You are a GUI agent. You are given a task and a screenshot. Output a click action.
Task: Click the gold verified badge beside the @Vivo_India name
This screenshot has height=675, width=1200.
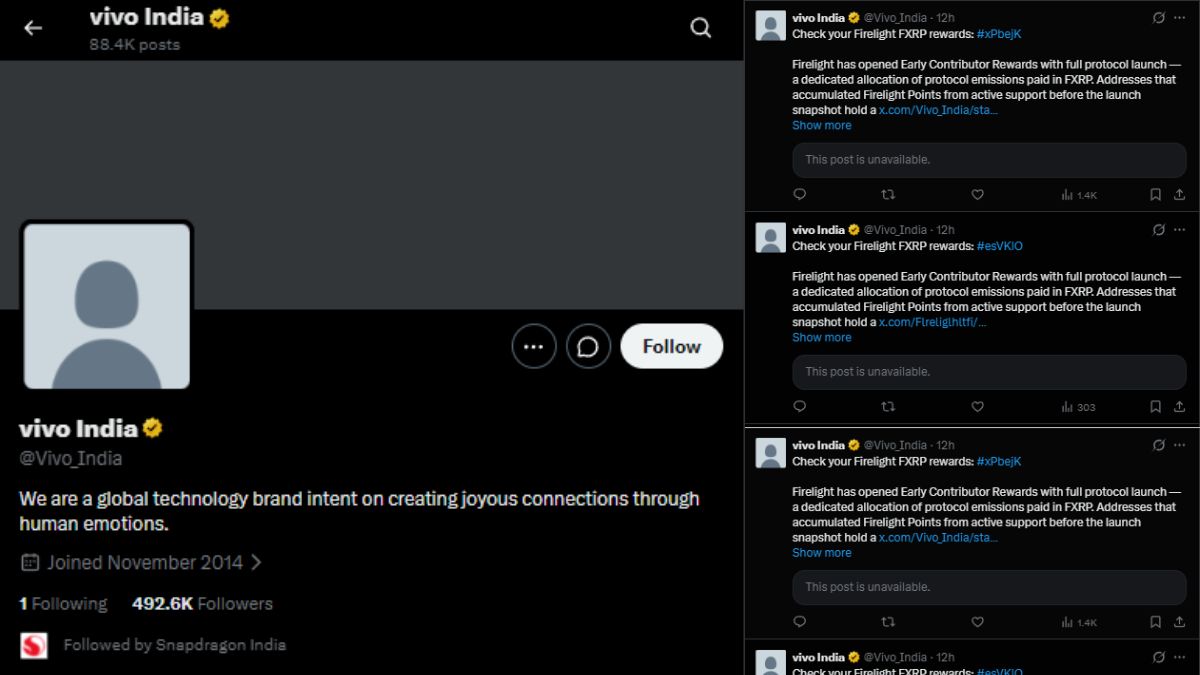point(152,428)
